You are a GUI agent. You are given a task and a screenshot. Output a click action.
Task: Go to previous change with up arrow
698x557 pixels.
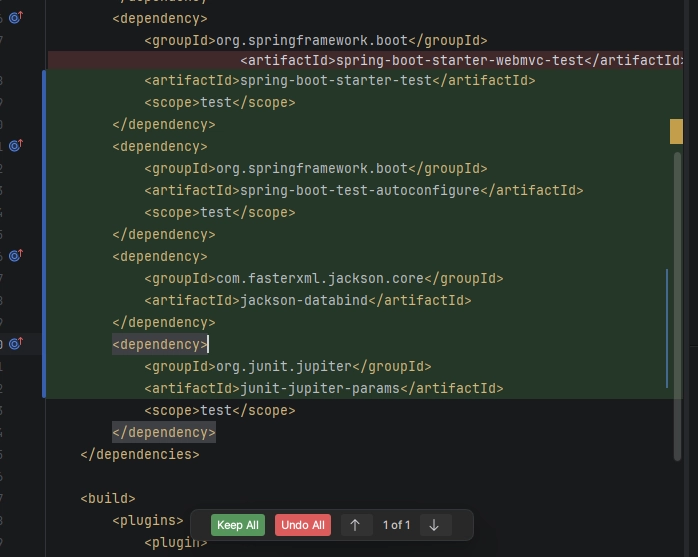tap(356, 525)
